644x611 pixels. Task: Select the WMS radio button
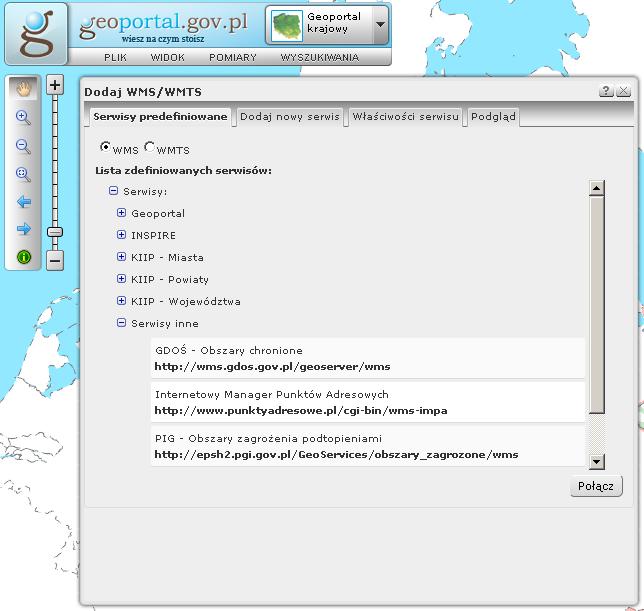(105, 147)
